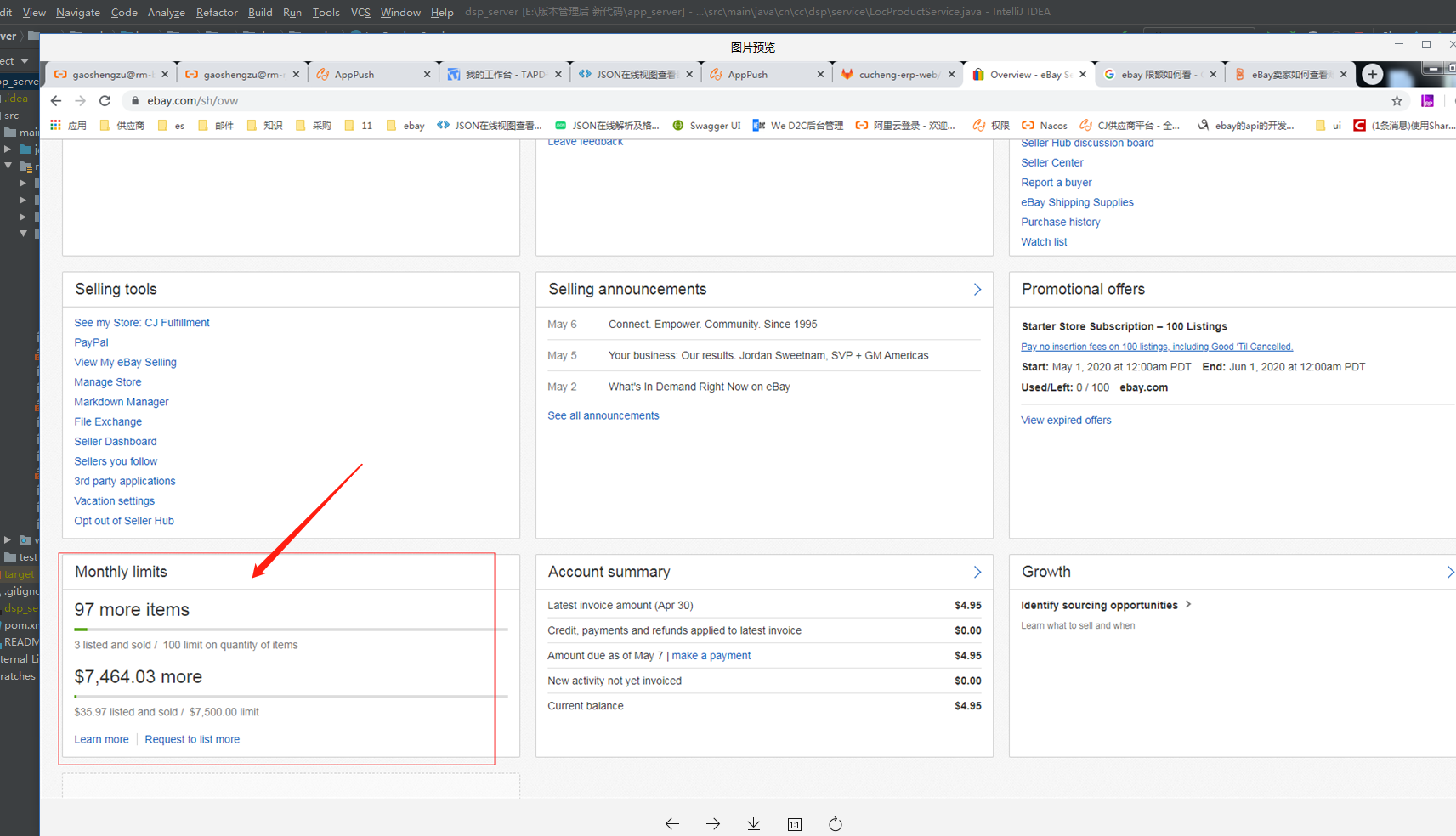Expand Identify sourcing opportunities chevron

(1188, 604)
